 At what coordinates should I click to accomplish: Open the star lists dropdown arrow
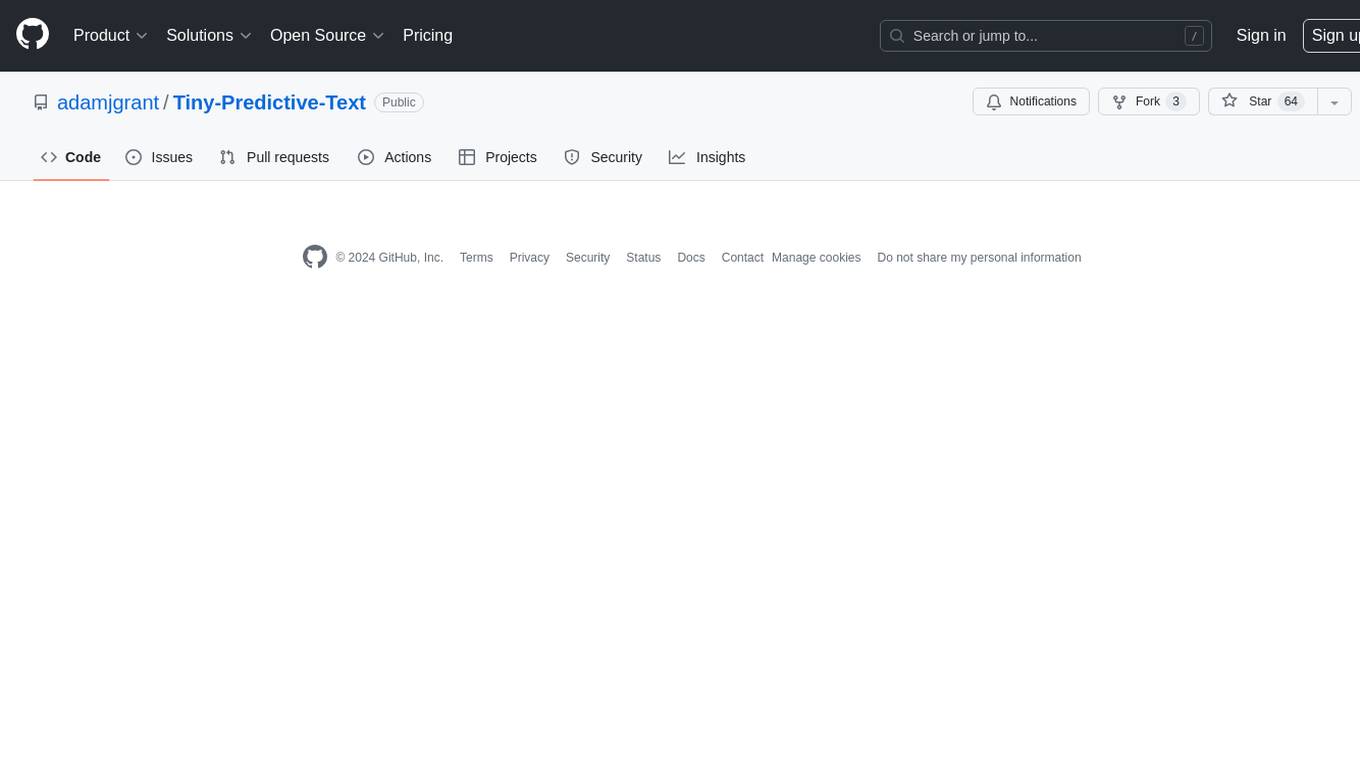coord(1334,102)
